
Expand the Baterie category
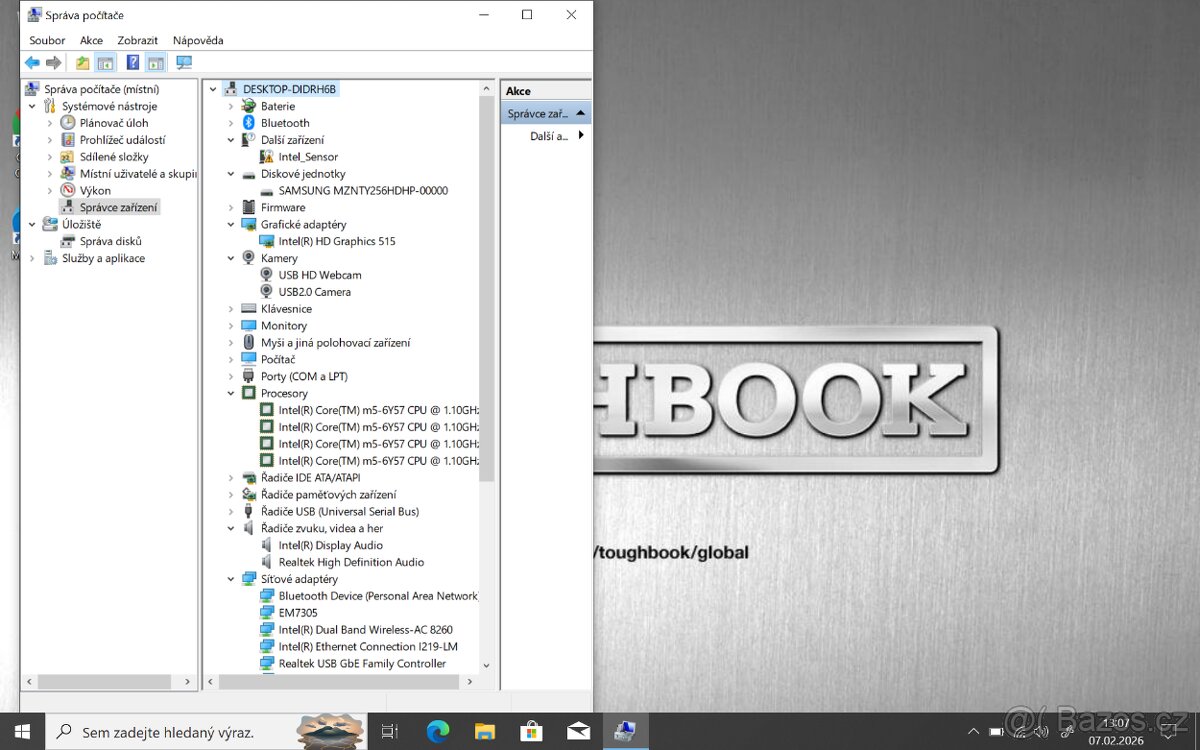pos(231,105)
